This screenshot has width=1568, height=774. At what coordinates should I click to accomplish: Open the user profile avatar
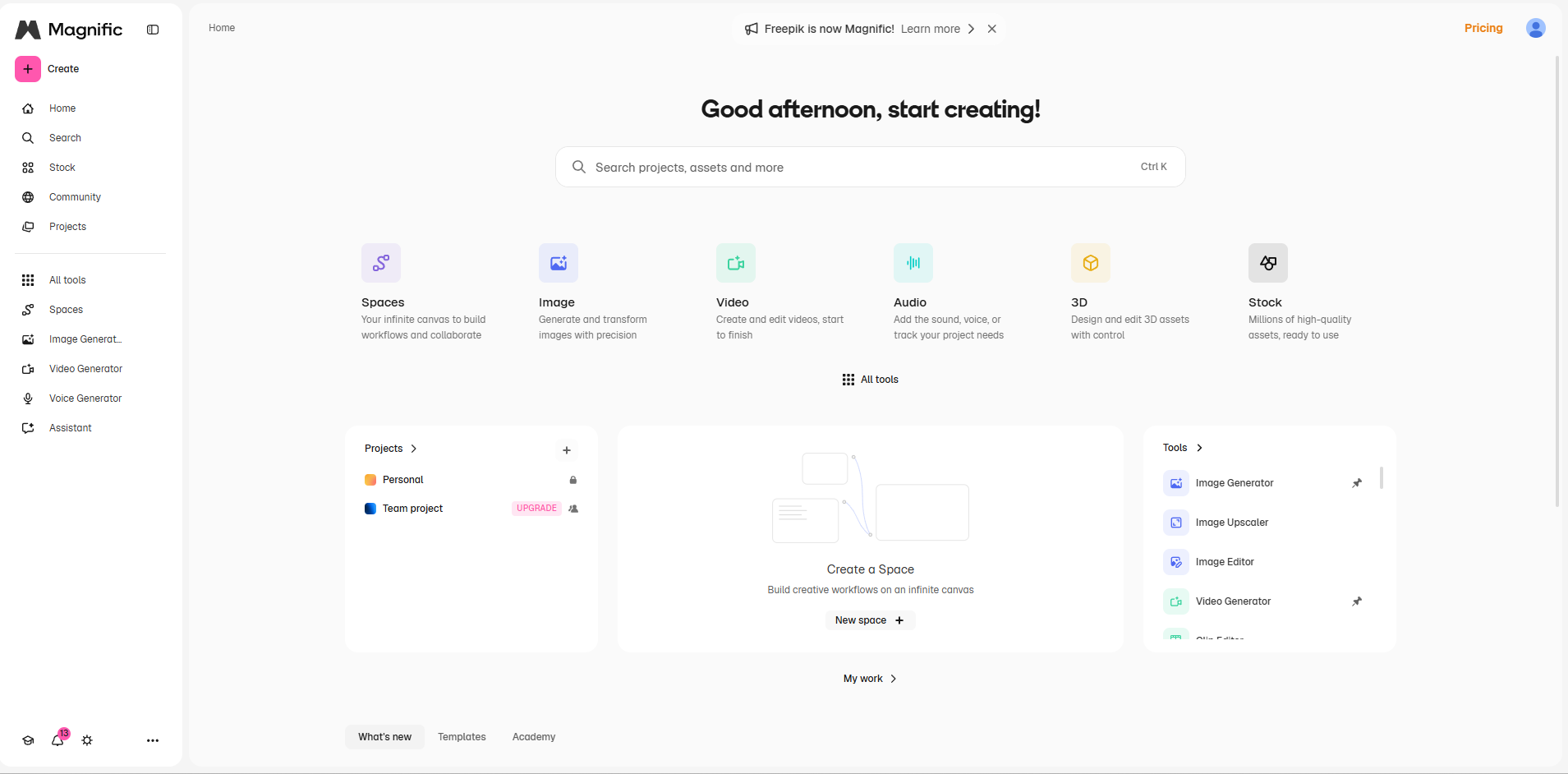[x=1536, y=28]
